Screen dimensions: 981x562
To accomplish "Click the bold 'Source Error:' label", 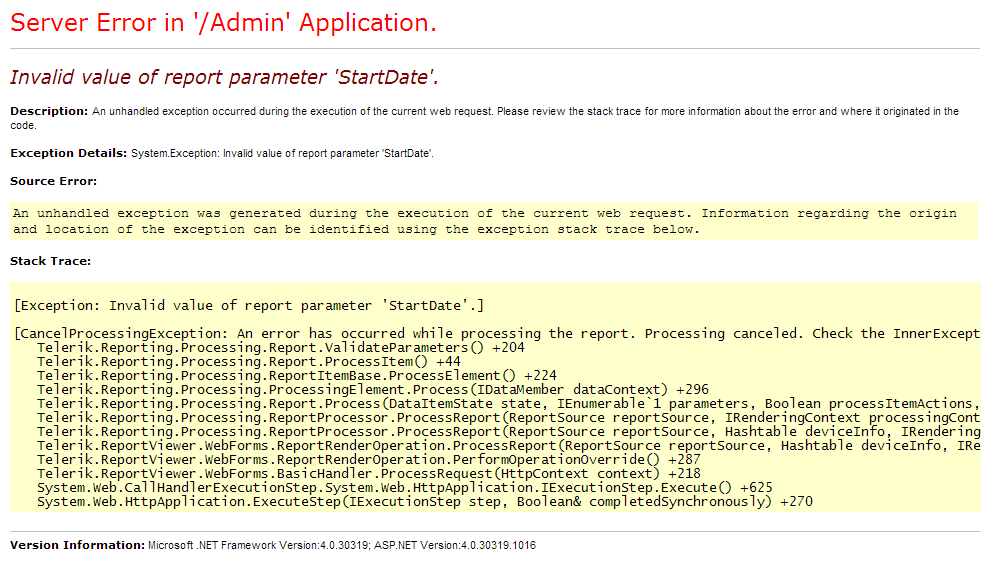I will [x=53, y=181].
